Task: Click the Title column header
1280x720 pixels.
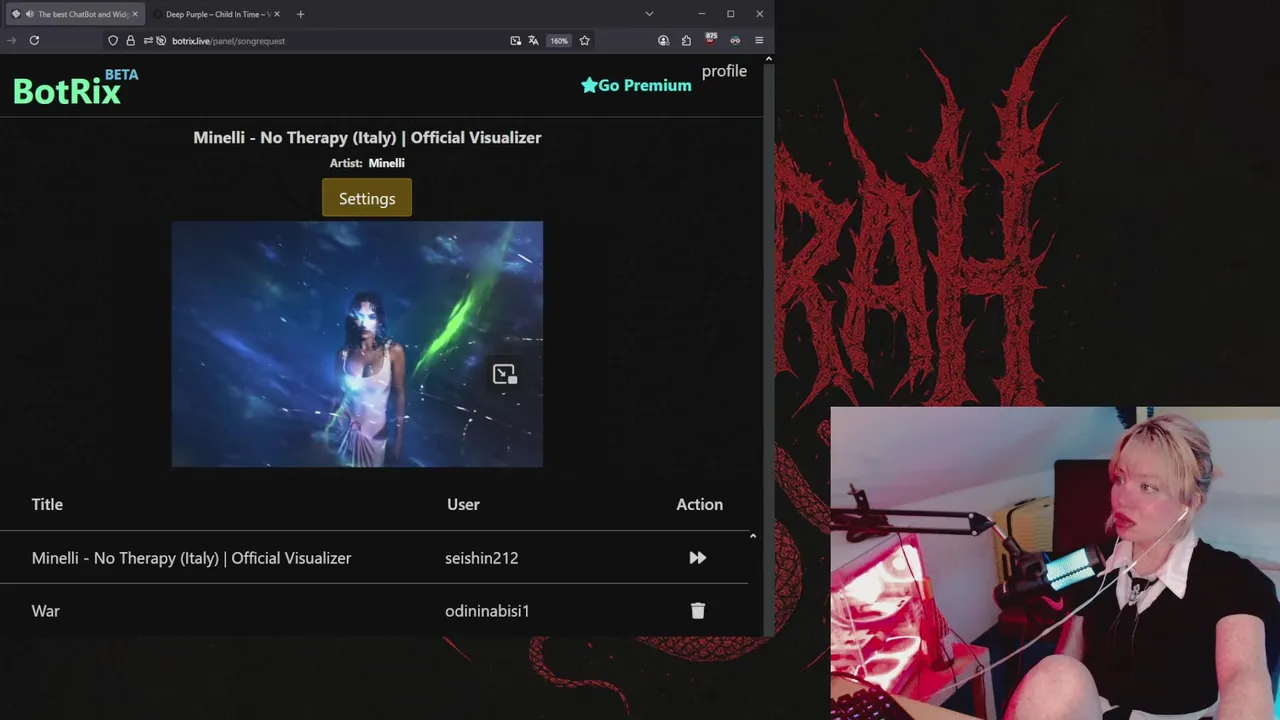Action: [47, 504]
